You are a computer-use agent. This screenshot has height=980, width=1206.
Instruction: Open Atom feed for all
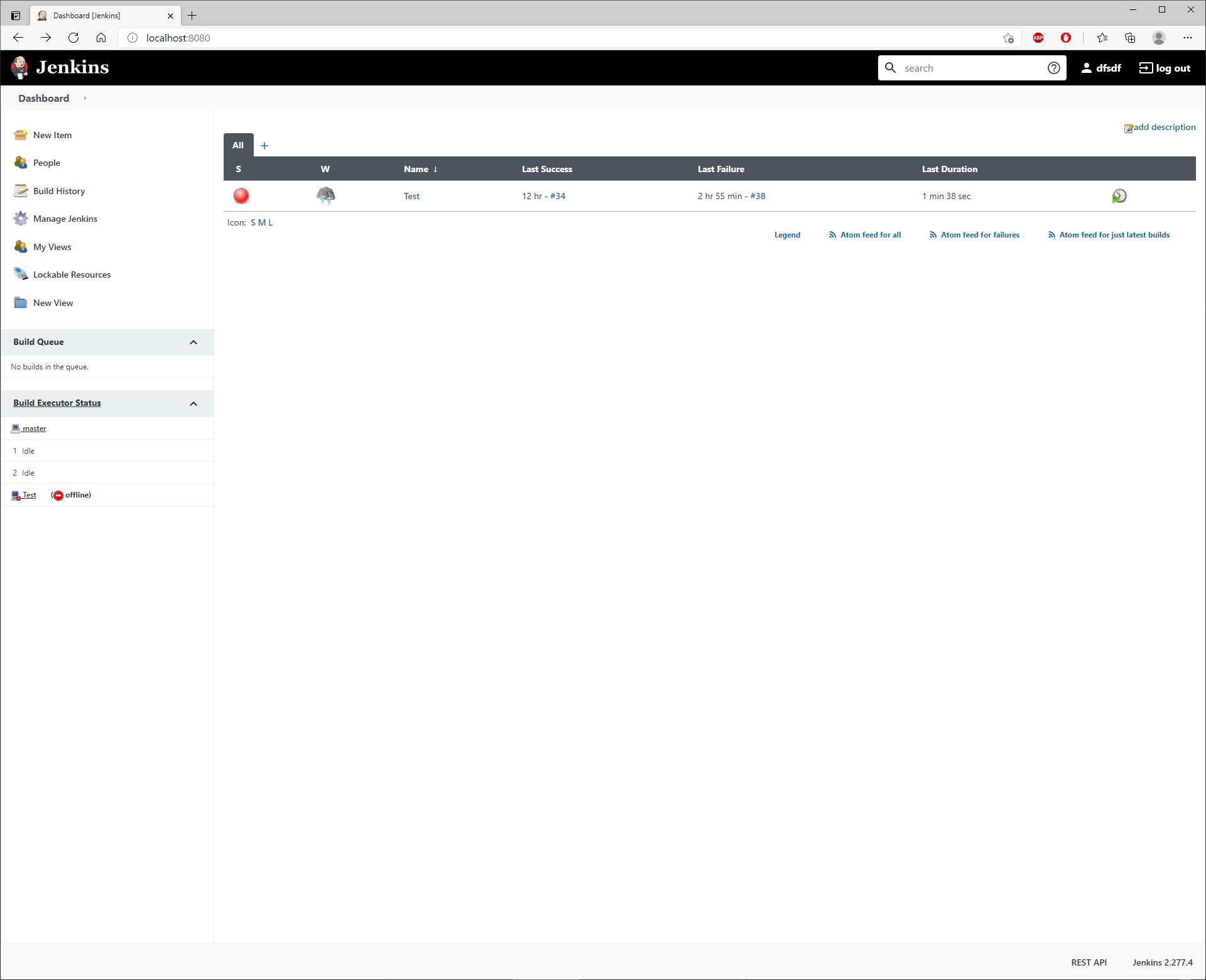point(864,235)
